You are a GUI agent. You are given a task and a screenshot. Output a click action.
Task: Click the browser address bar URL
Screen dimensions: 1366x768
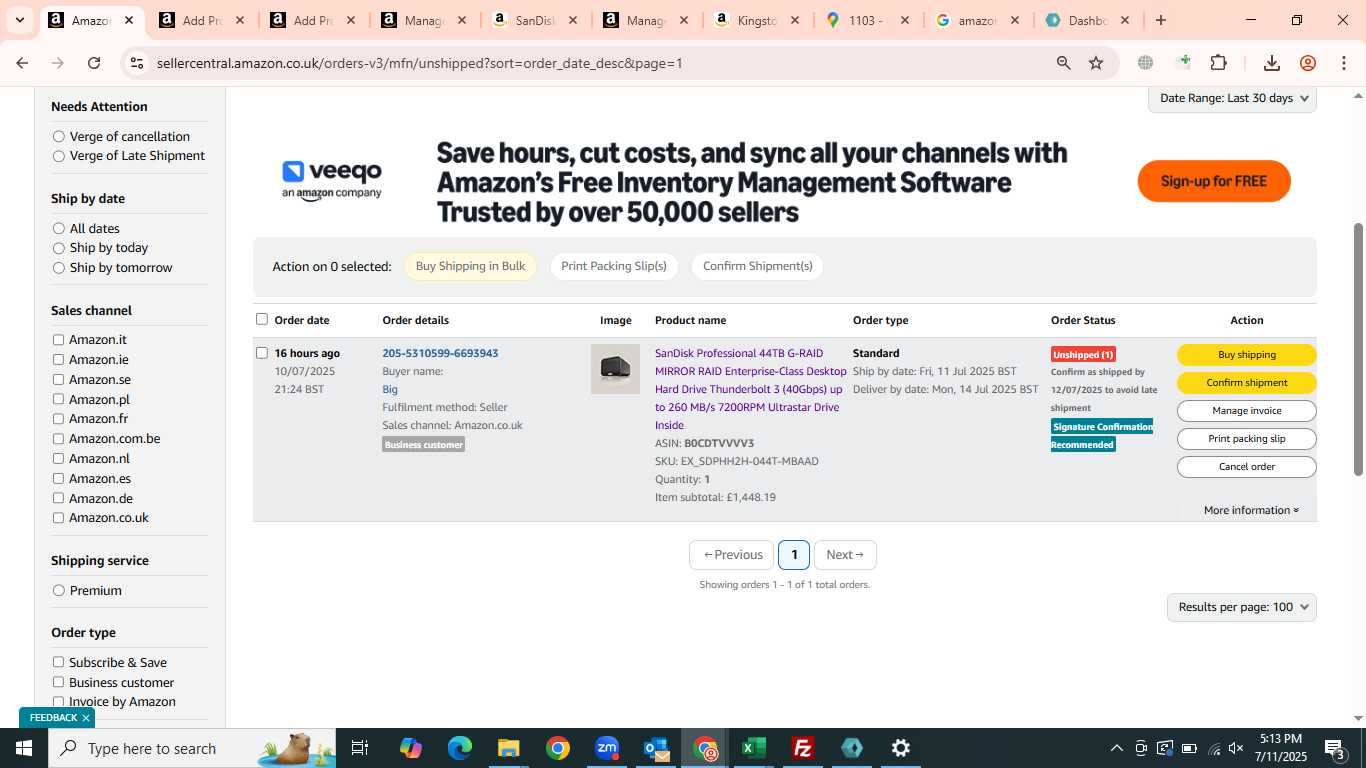(420, 63)
